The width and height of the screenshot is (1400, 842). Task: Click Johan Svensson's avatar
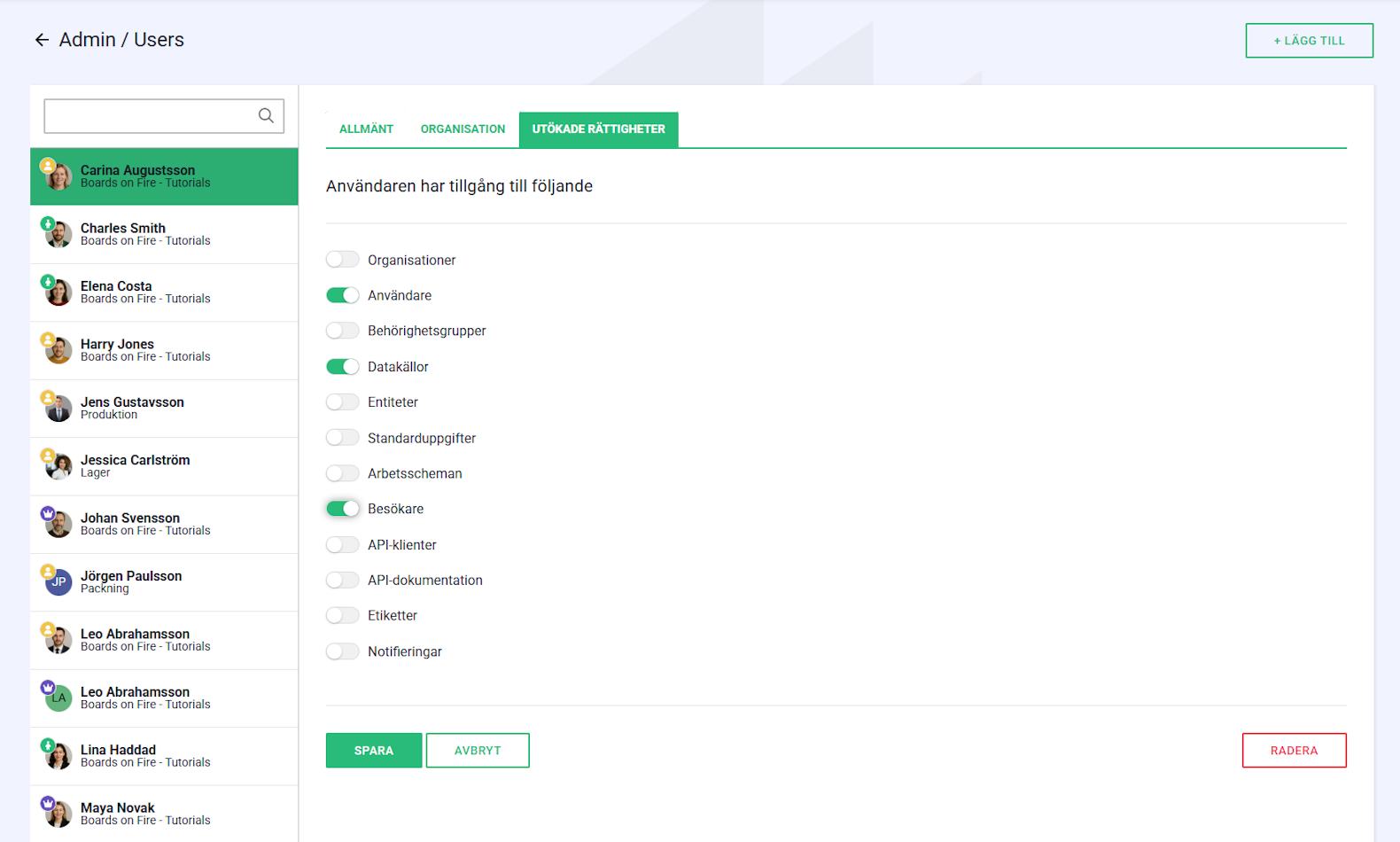(x=58, y=525)
